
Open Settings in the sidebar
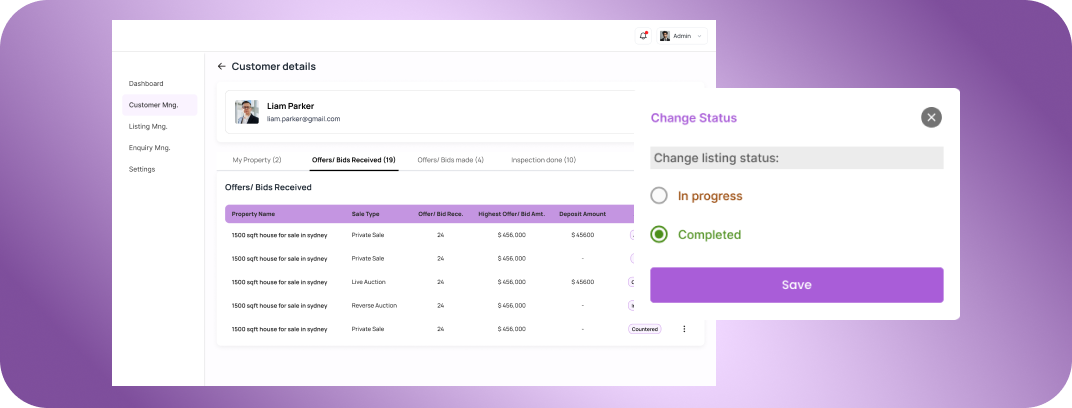click(142, 170)
